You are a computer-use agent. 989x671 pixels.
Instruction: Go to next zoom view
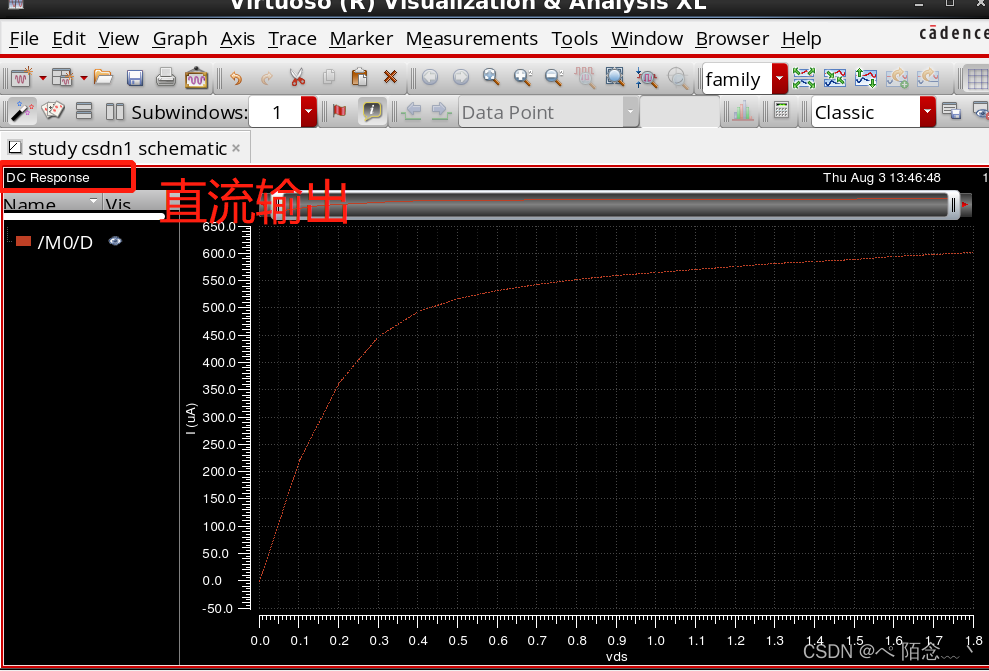[x=461, y=78]
